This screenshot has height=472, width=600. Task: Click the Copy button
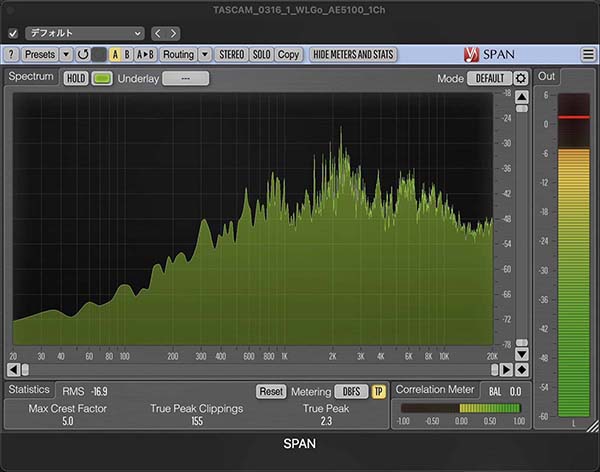click(288, 55)
